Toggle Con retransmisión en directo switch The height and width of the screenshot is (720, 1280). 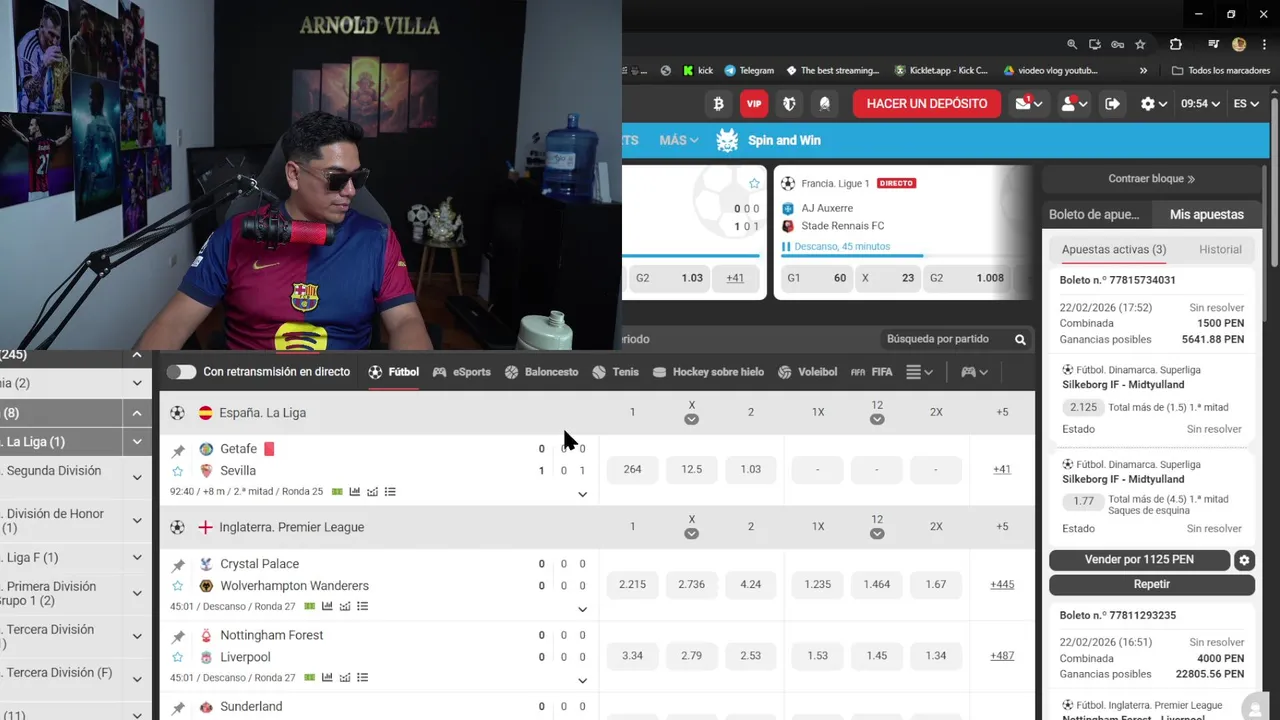[181, 372]
